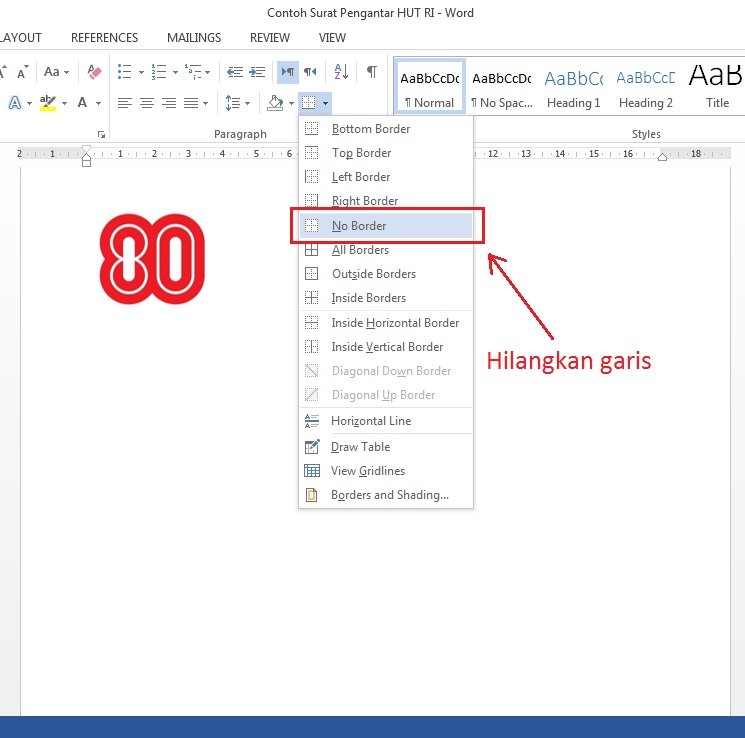Open the REFERENCES ribbon tab
The height and width of the screenshot is (738, 745).
pos(104,38)
